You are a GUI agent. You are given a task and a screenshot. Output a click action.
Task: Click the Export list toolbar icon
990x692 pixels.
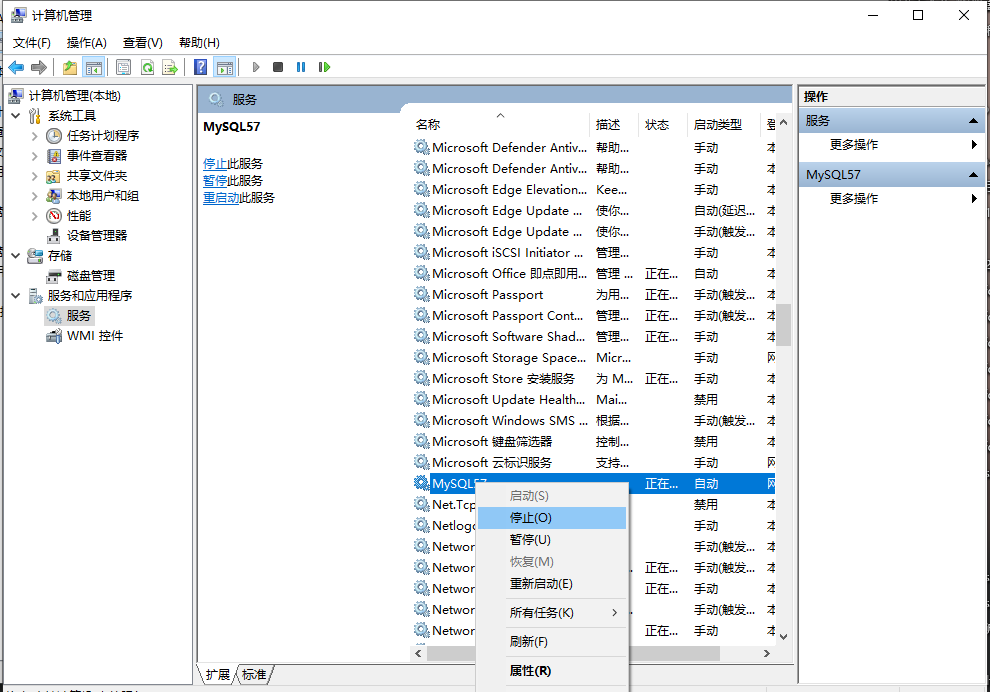click(x=170, y=67)
